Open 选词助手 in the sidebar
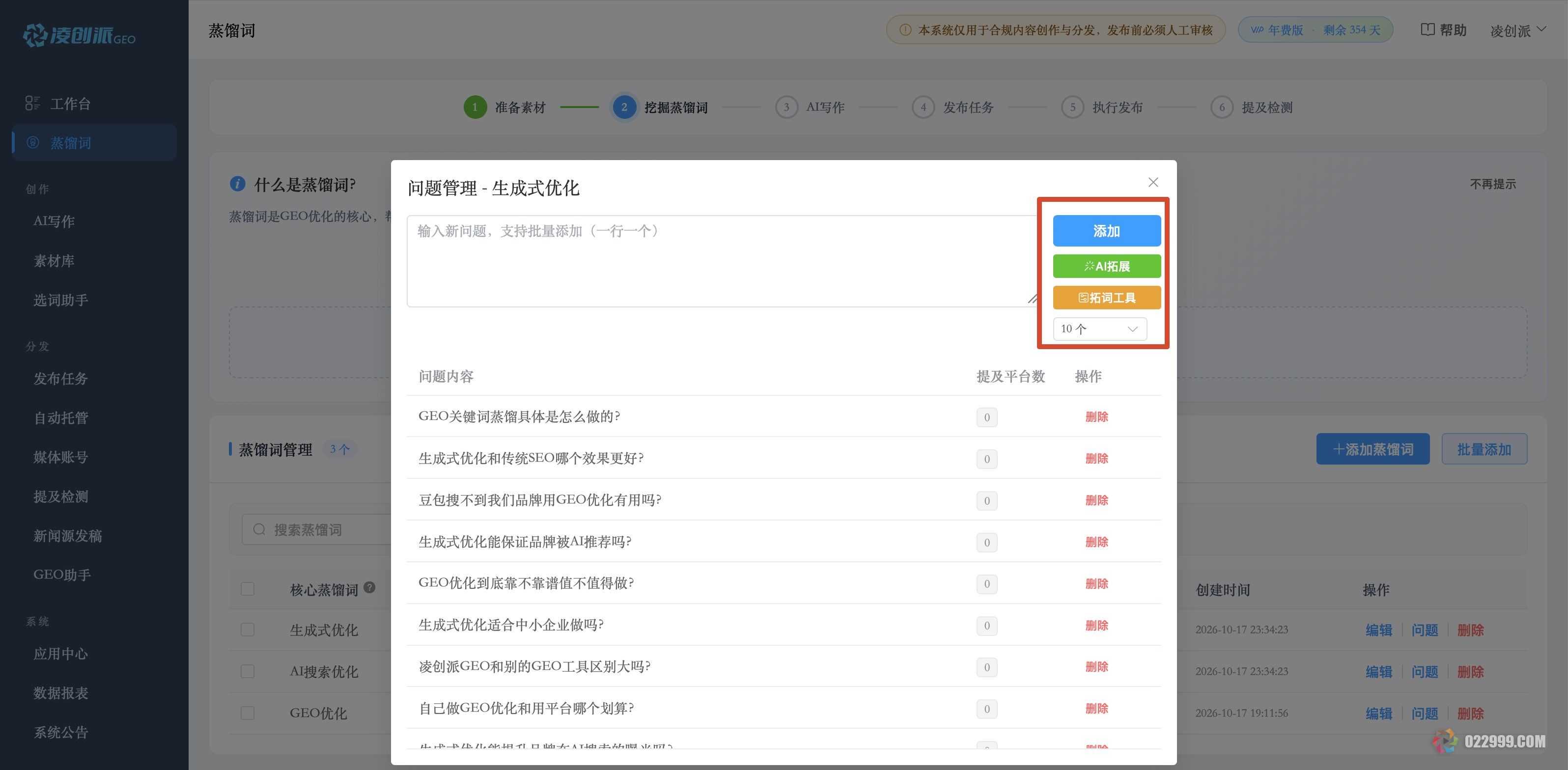This screenshot has width=1568, height=770. point(61,300)
